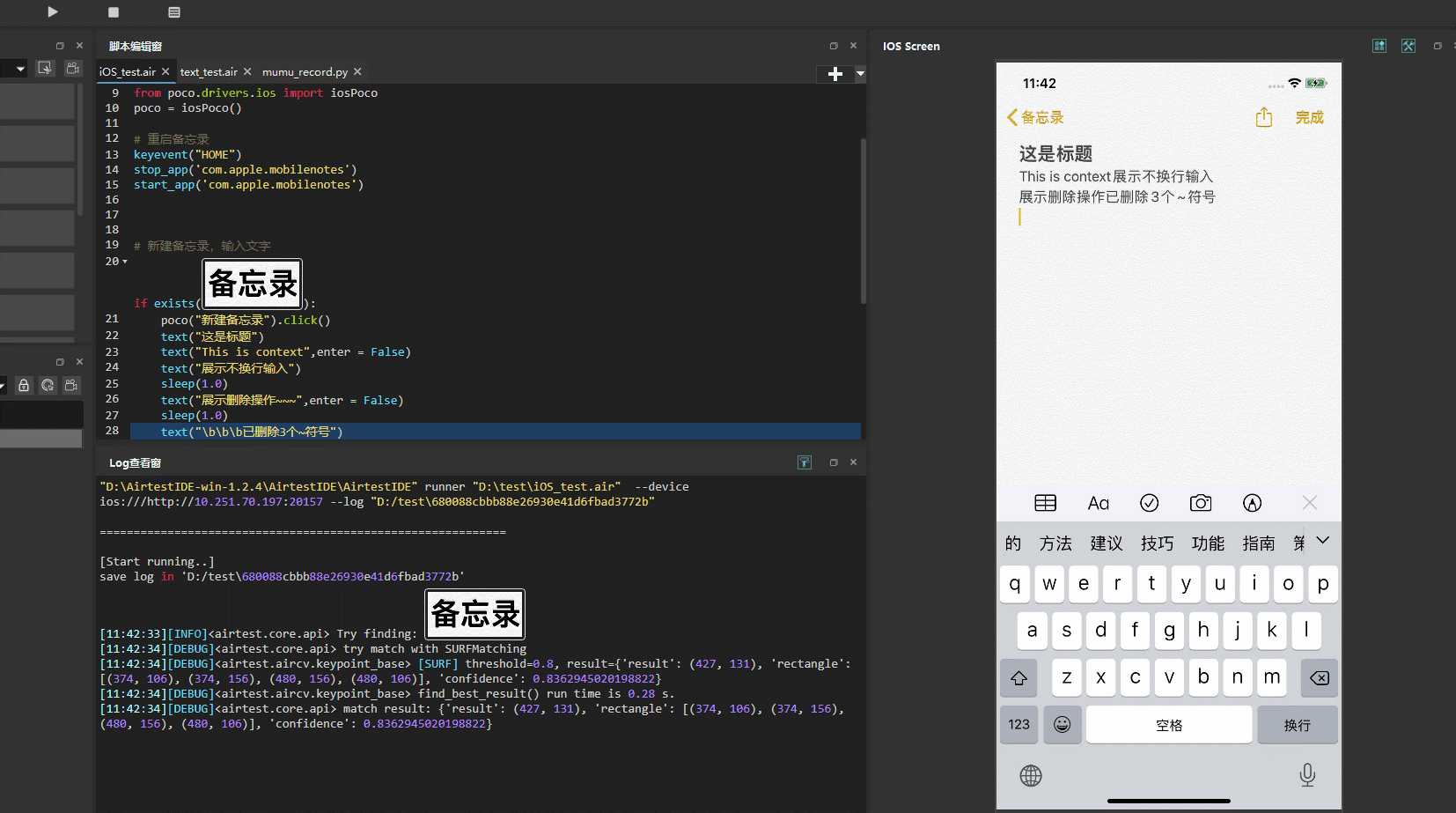The image size is (1456, 813).
Task: Open the report view icon in top toolbar
Action: coord(174,12)
